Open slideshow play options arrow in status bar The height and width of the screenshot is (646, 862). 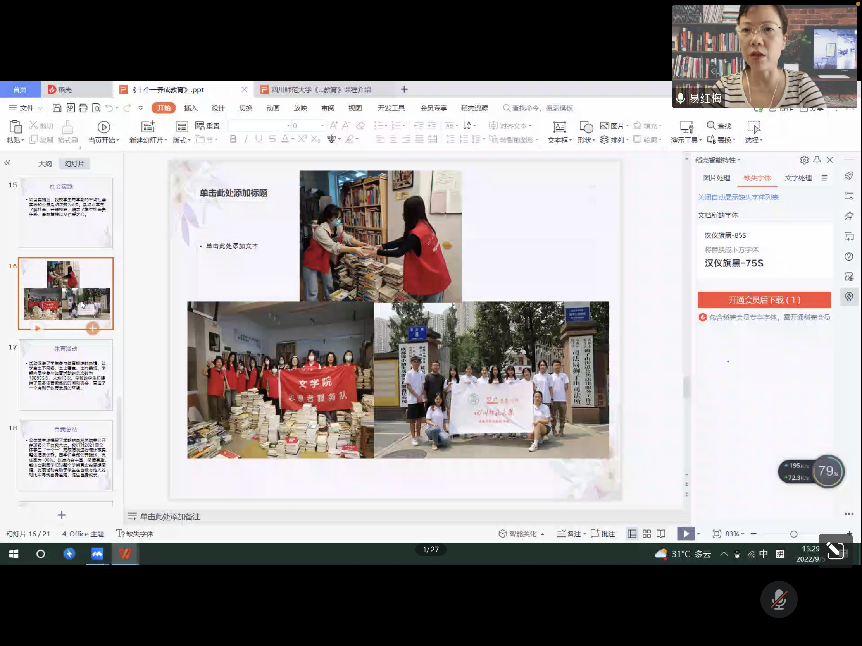pos(698,533)
